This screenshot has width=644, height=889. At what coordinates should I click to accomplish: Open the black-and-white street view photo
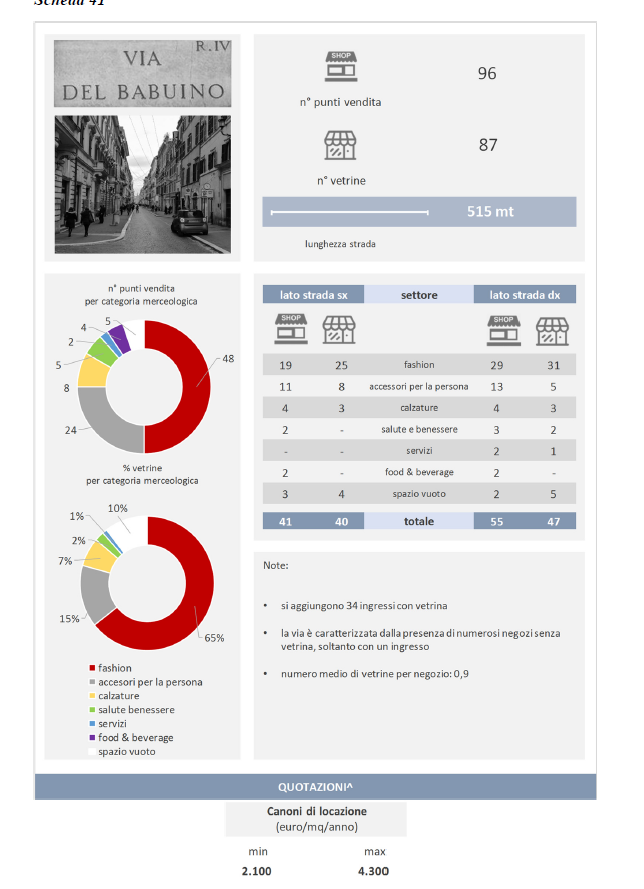(x=142, y=183)
